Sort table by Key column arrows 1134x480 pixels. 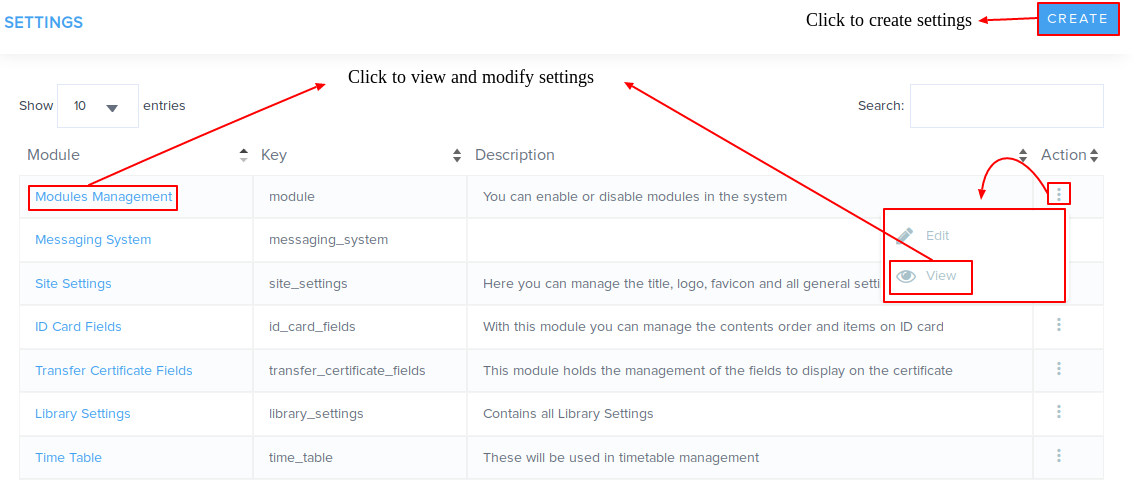click(457, 156)
